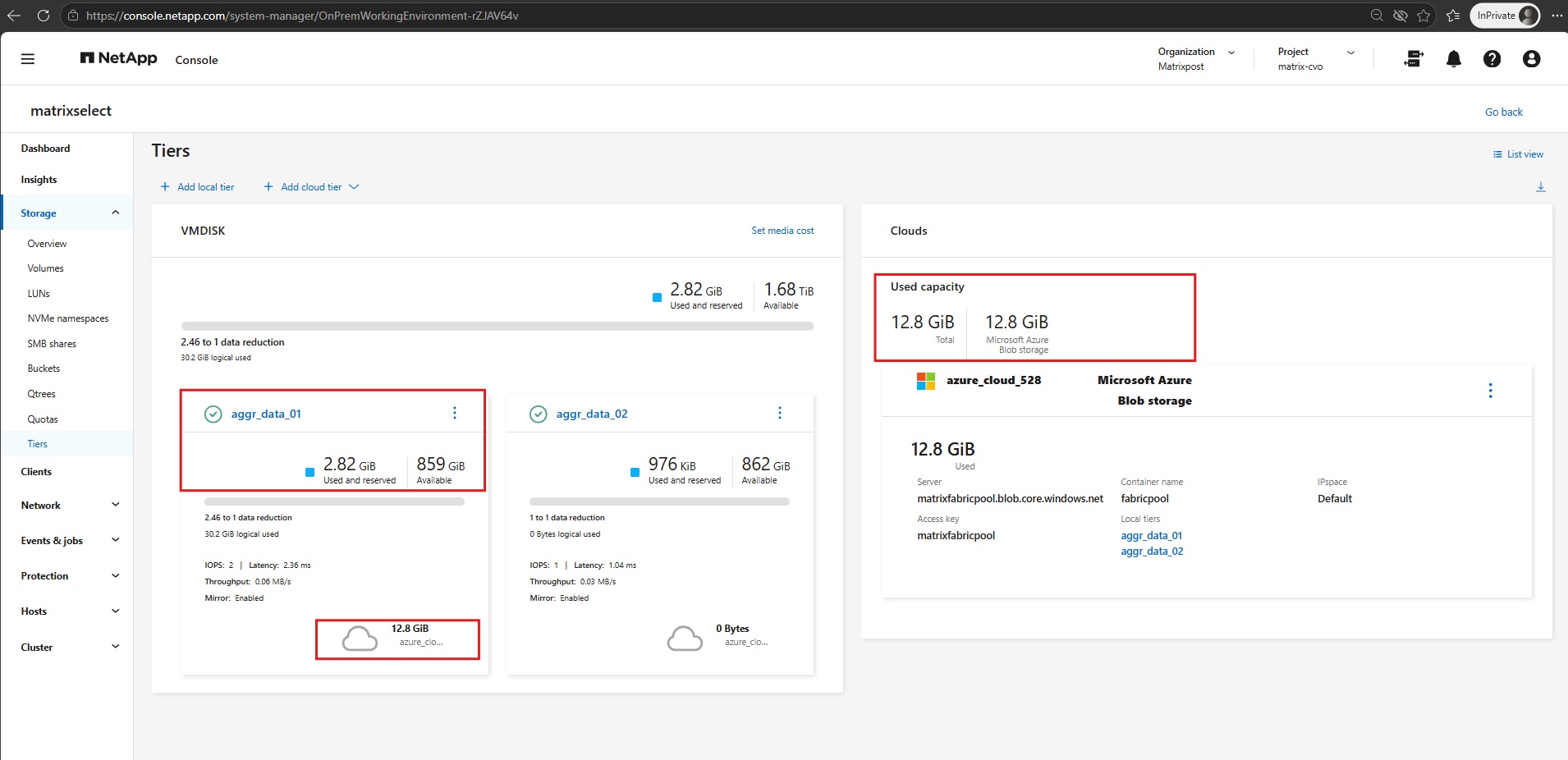
Task: Open aggr_data_02 three-dot options menu
Action: coord(780,413)
